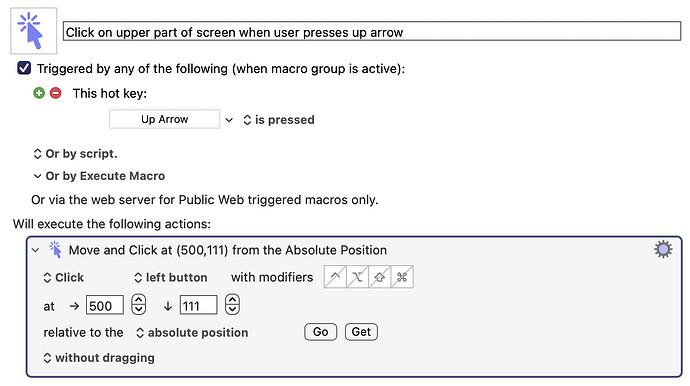Open the hot key chevron dropdown

(229, 120)
